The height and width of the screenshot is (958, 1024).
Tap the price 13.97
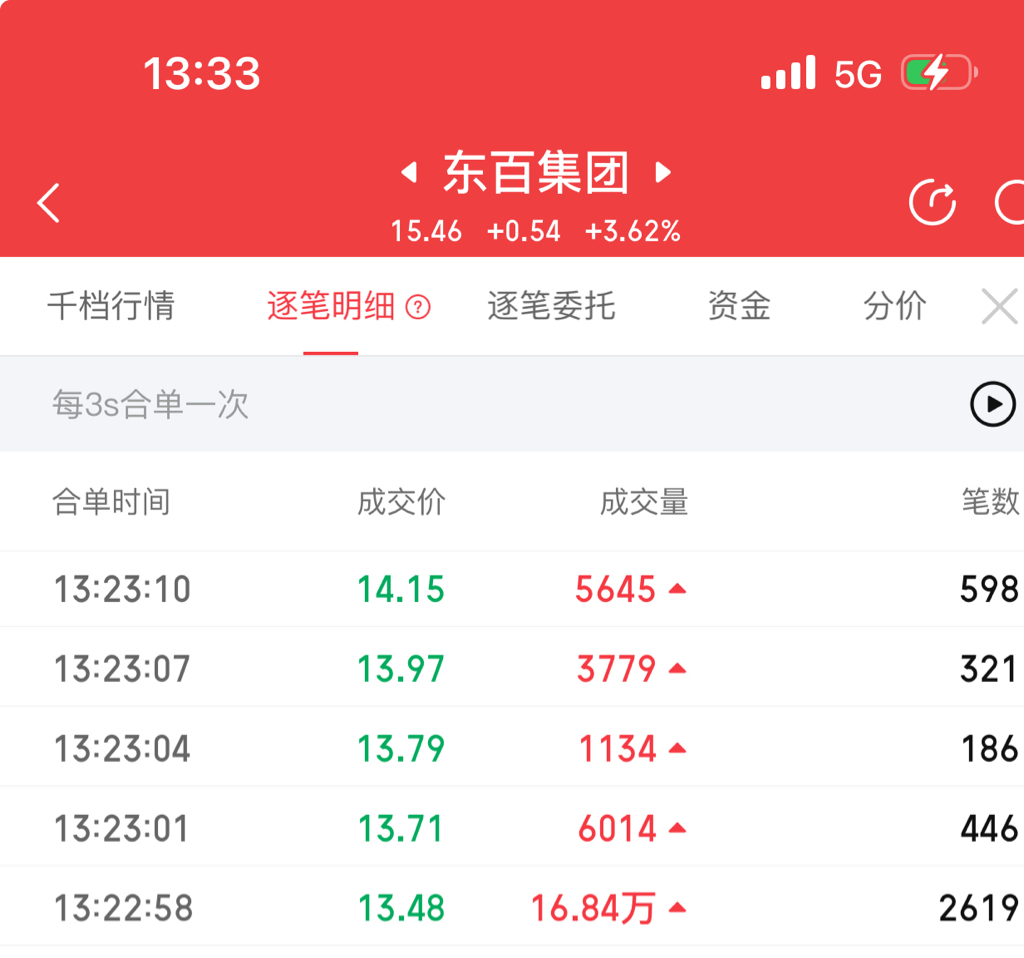401,669
